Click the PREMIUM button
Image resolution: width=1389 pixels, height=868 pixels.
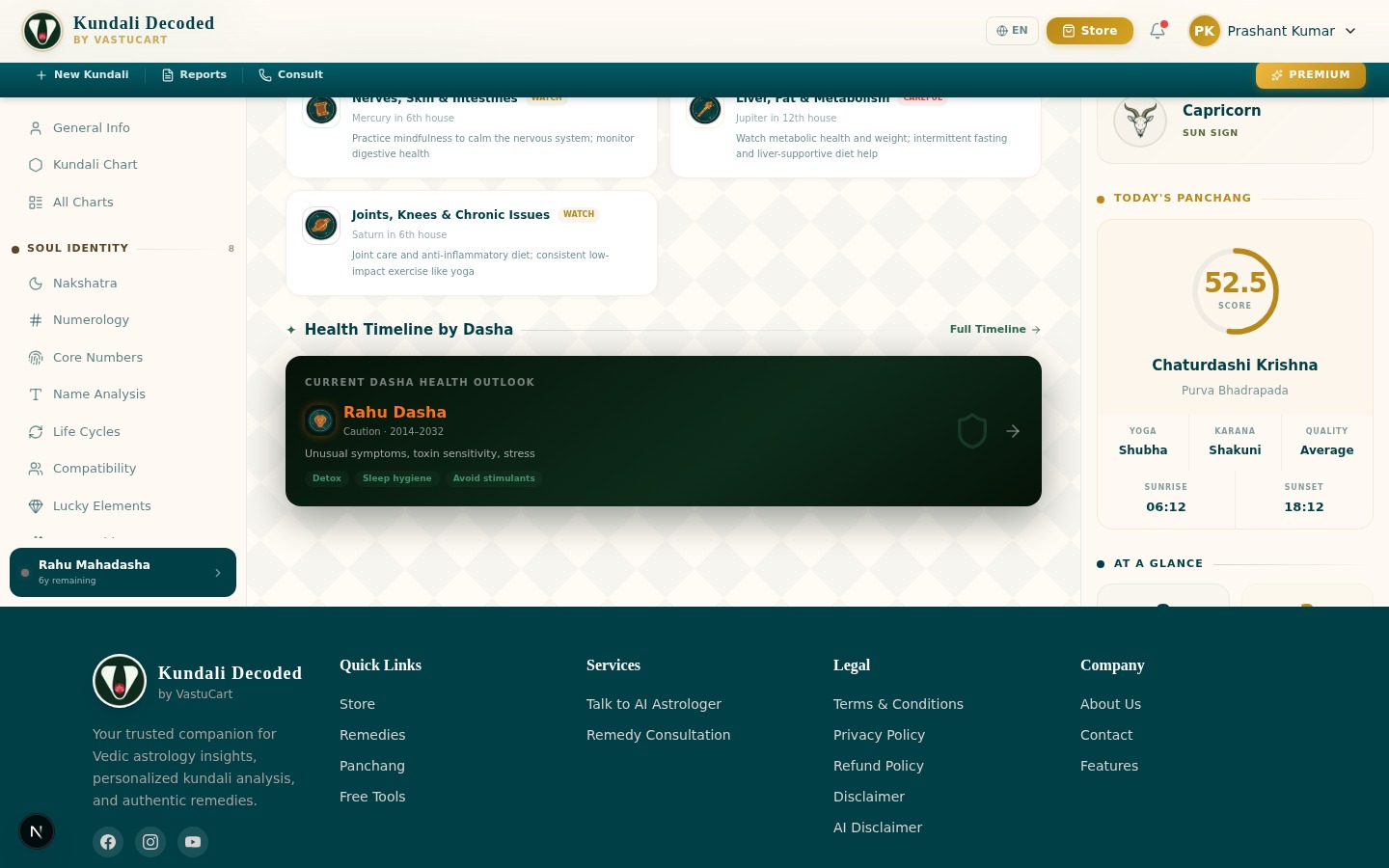1310,75
